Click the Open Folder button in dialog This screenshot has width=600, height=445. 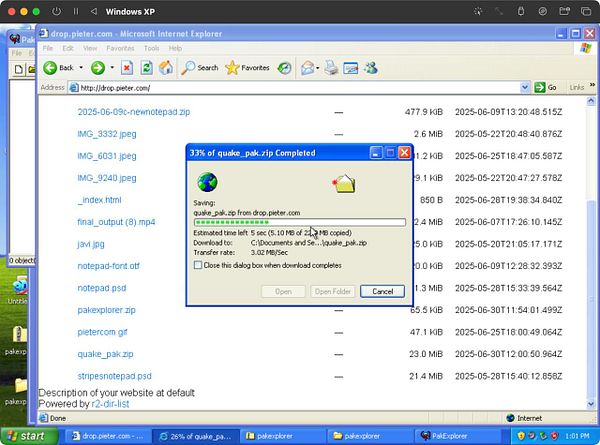[x=333, y=292]
